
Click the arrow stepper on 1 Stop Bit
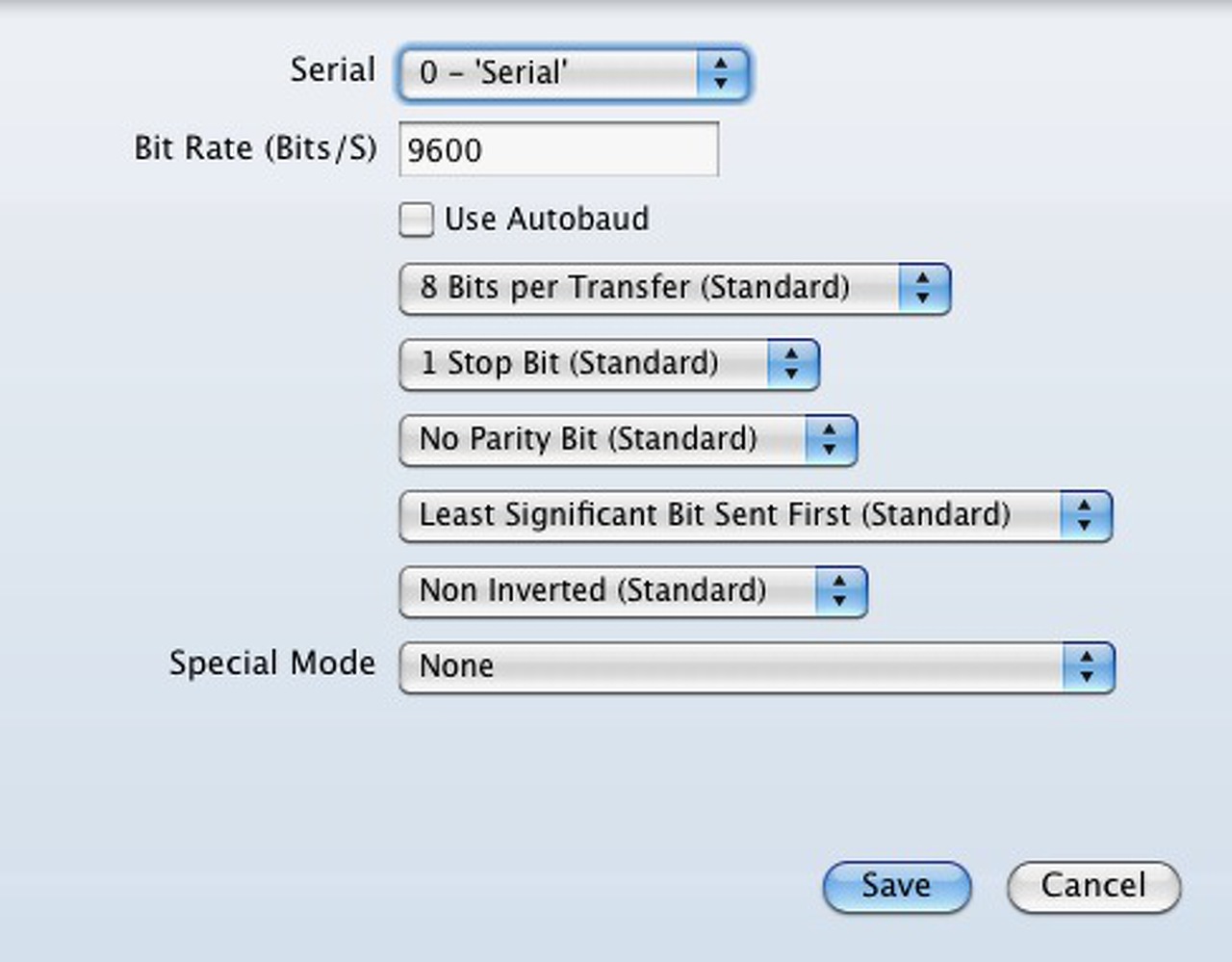792,364
